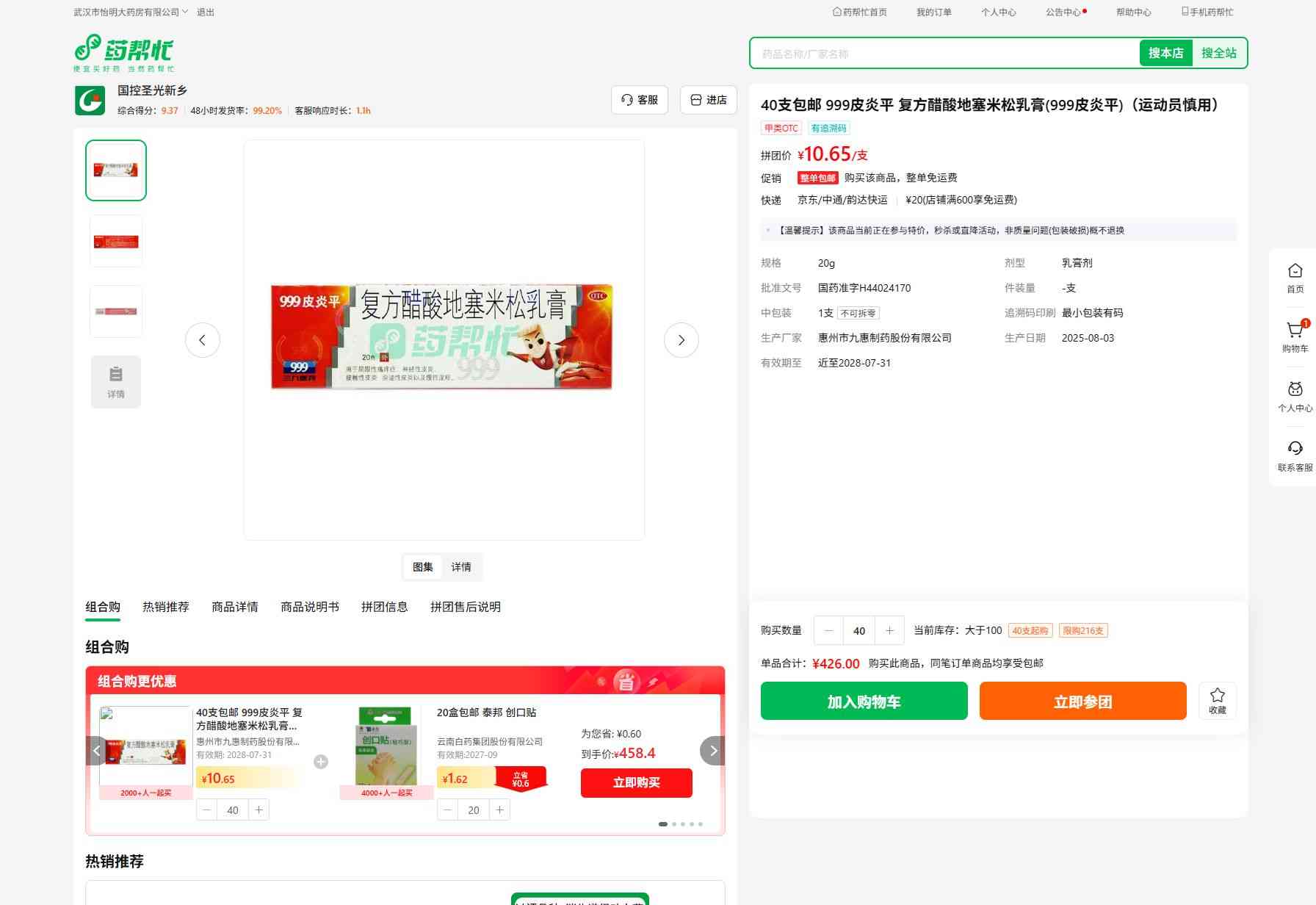Click the green 加入购物车 button
This screenshot has height=905, width=1316.
click(x=864, y=701)
